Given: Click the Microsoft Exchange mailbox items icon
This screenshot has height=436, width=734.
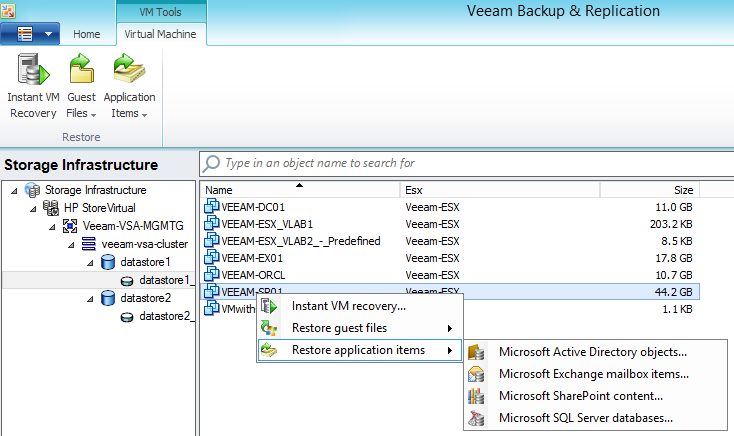Looking at the screenshot, I should point(477,374).
